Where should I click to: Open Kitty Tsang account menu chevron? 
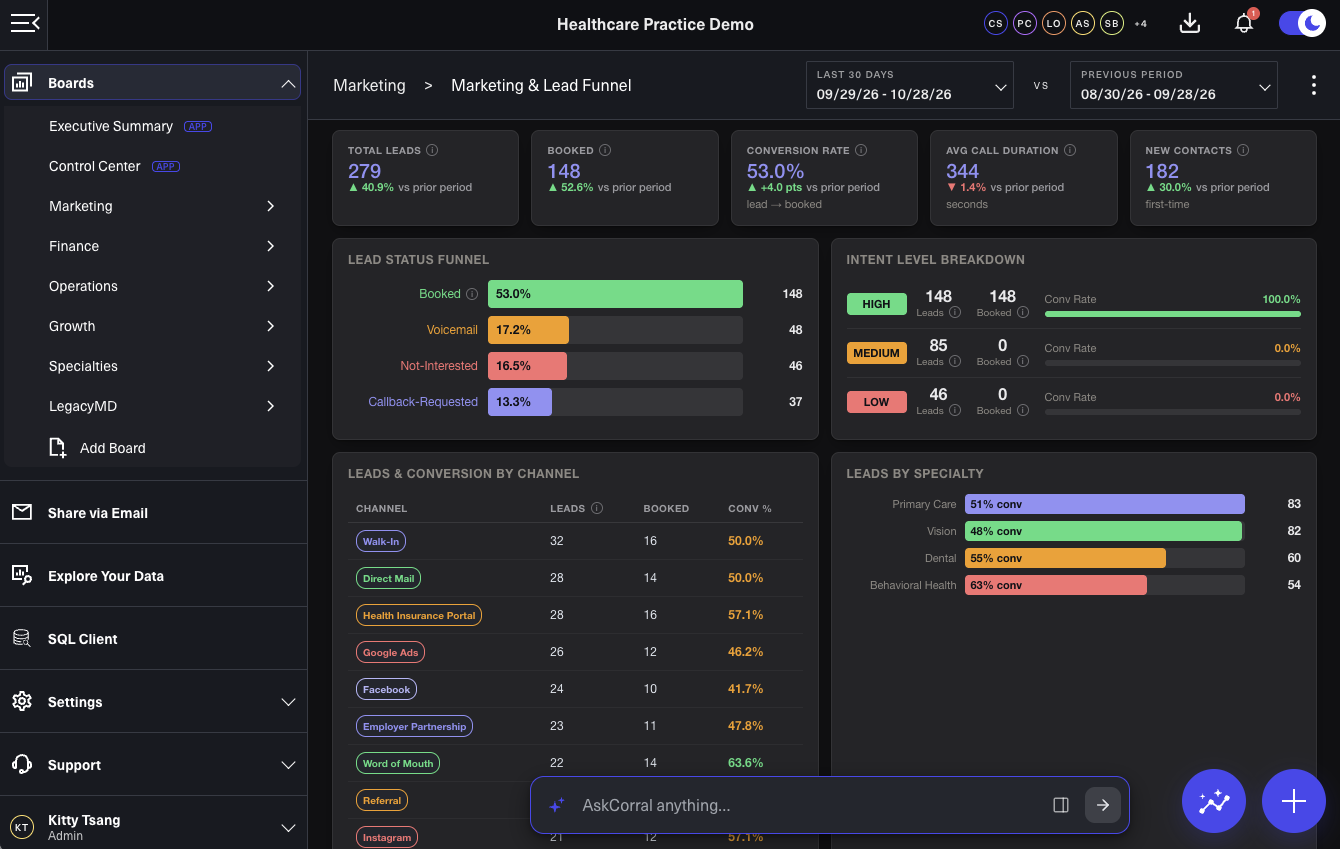(x=288, y=828)
